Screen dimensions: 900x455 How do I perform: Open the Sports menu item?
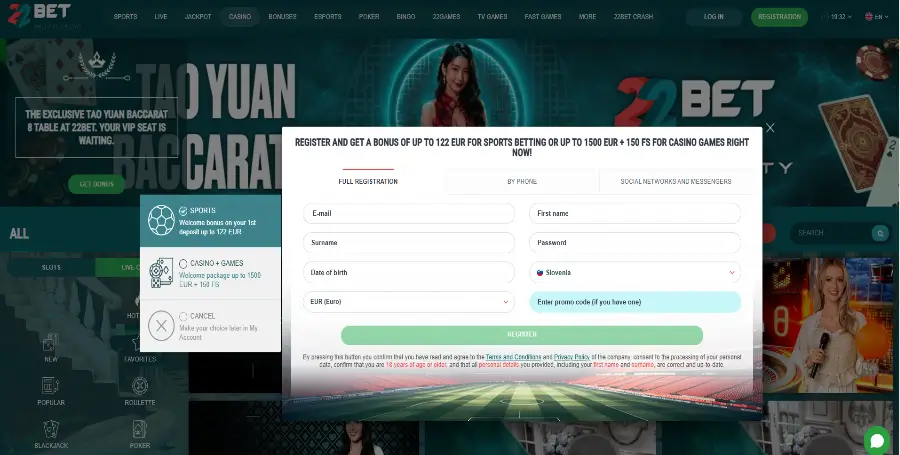tap(125, 17)
